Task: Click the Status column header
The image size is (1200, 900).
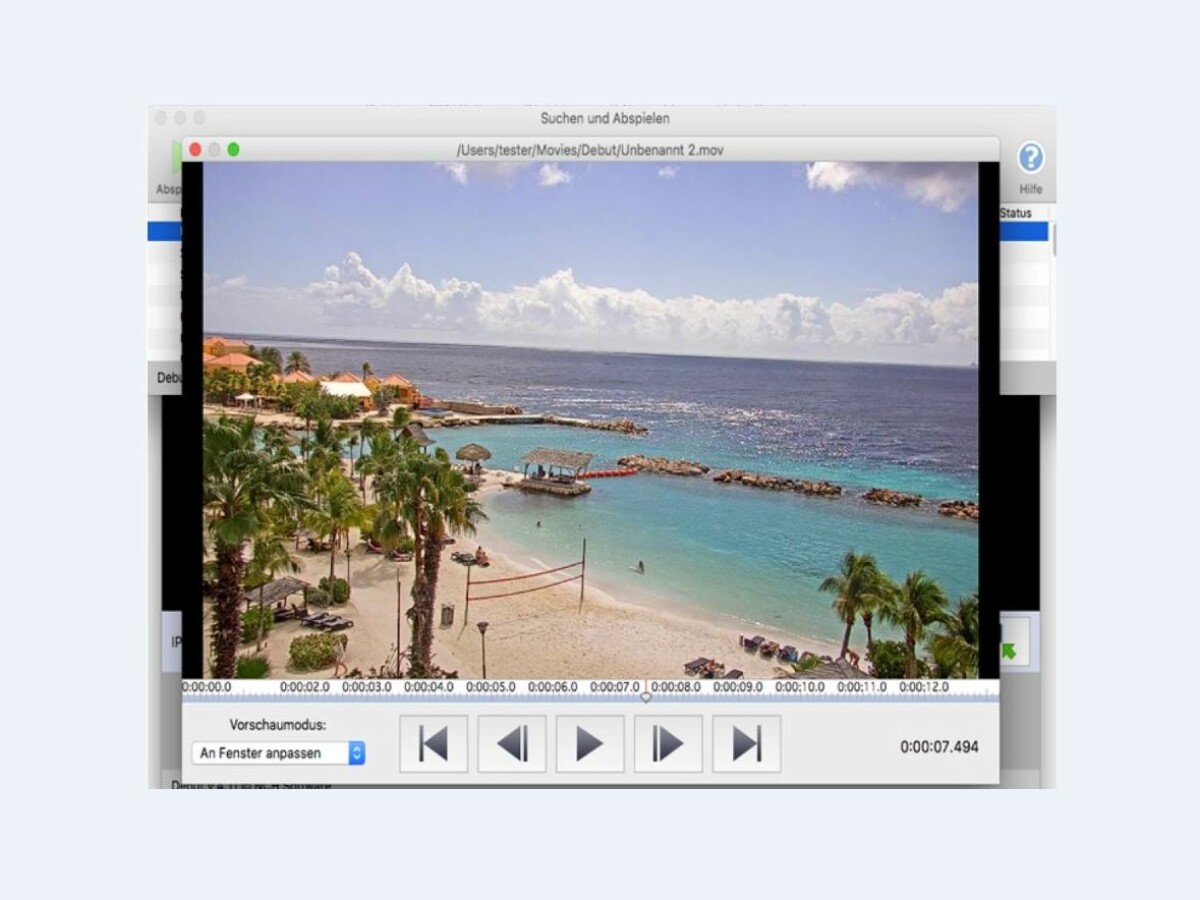Action: tap(1015, 213)
